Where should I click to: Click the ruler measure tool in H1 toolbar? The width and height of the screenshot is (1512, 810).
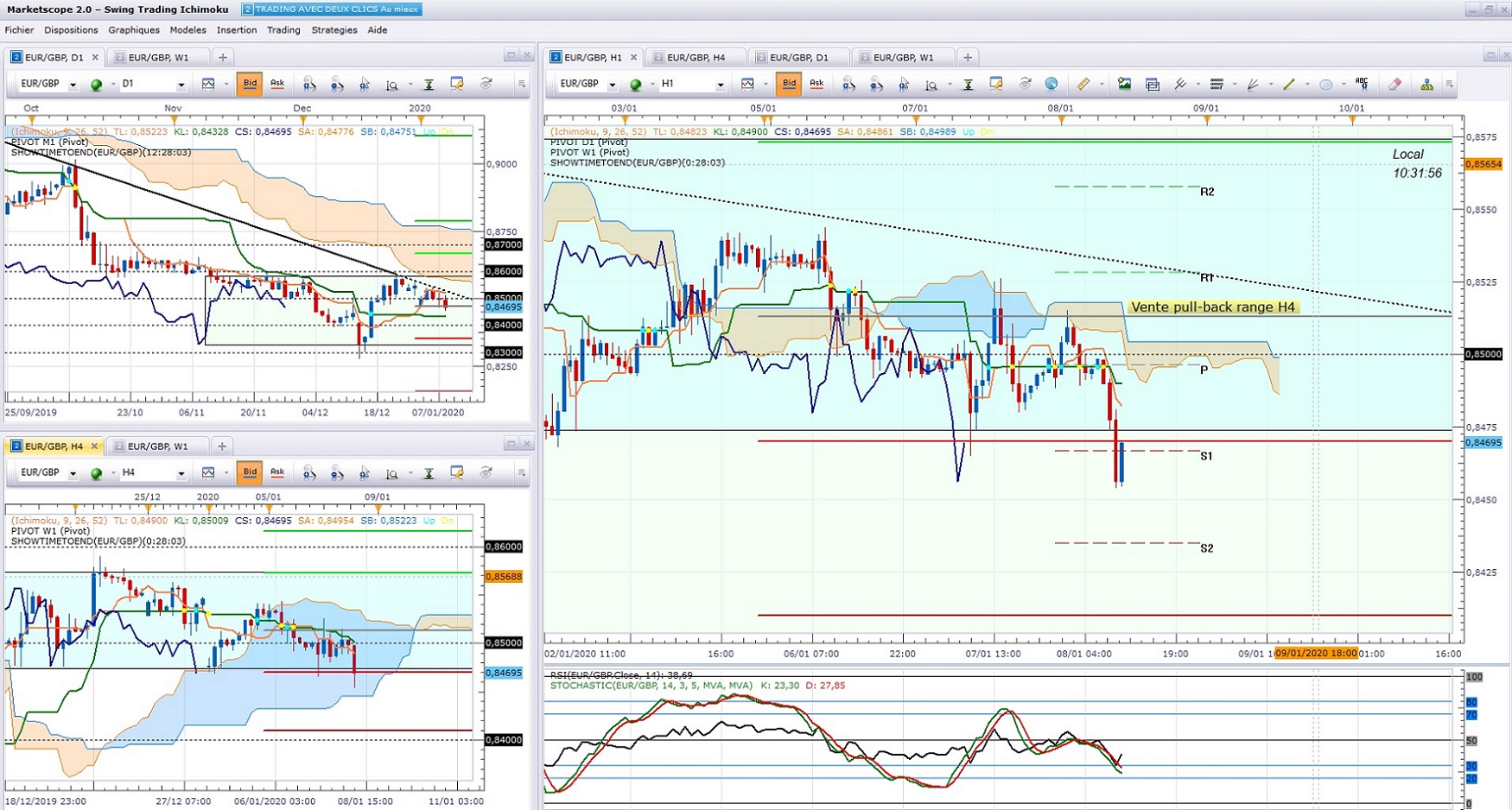click(x=1083, y=84)
